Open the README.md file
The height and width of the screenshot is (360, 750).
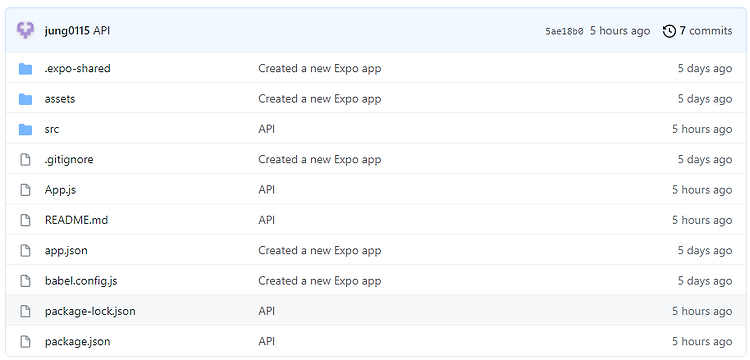[x=76, y=220]
